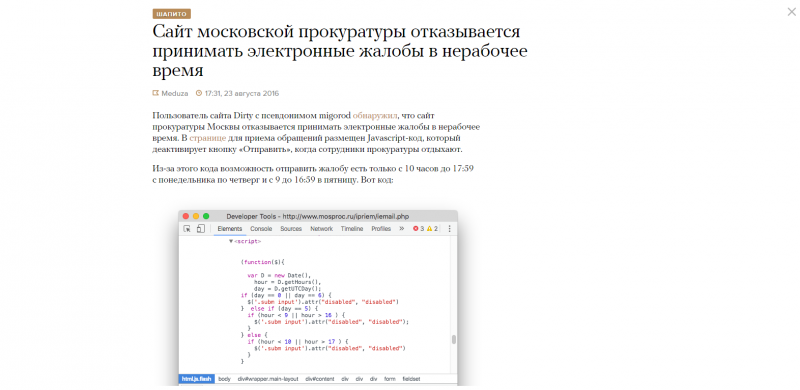Click the green zoom dot of DevTools window

(206, 216)
